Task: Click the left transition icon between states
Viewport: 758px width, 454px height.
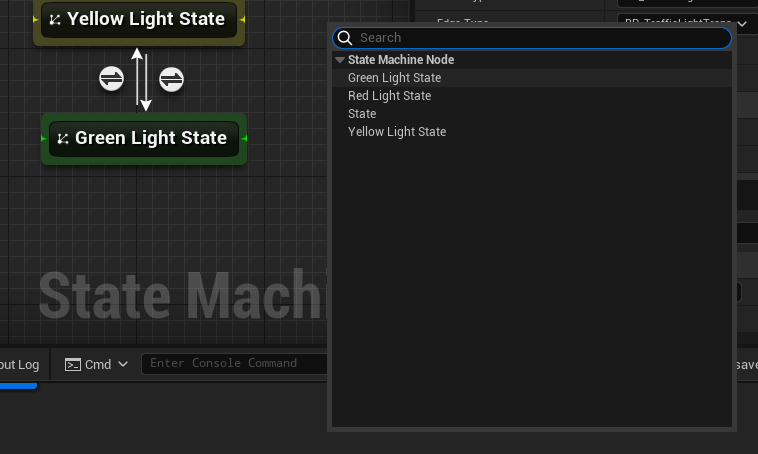Action: tap(112, 79)
